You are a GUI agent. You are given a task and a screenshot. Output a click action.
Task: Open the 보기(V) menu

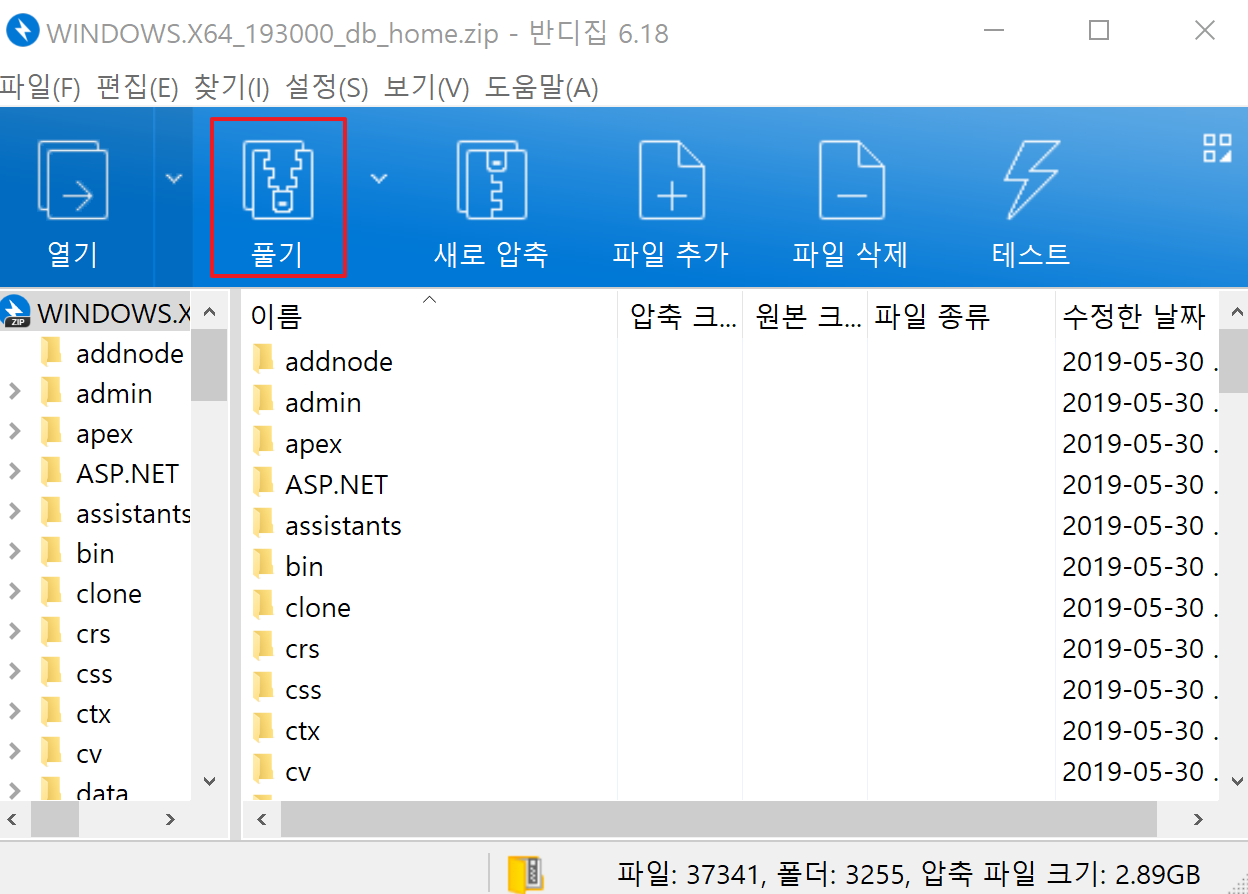[427, 88]
